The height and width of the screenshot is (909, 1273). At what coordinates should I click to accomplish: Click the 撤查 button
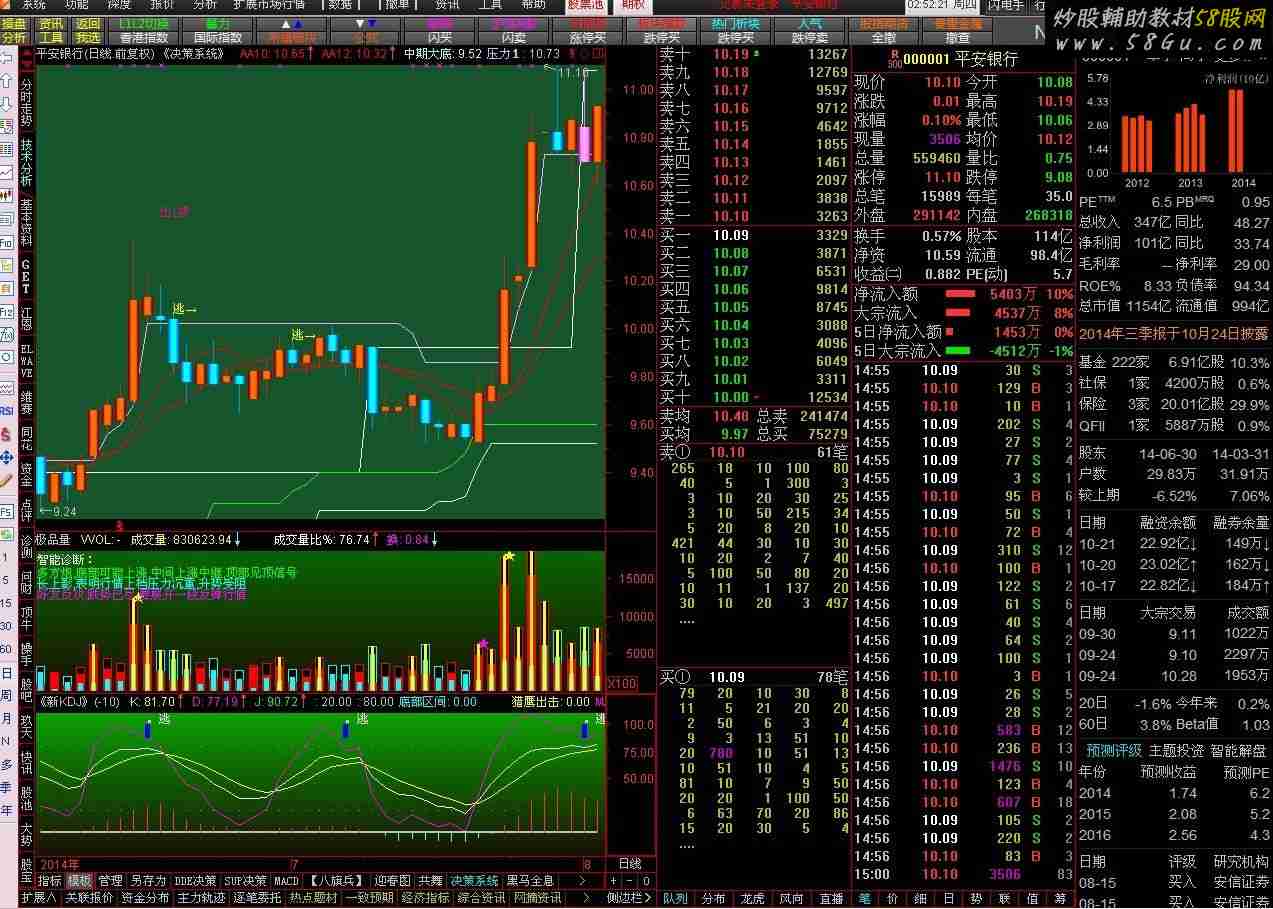[958, 37]
